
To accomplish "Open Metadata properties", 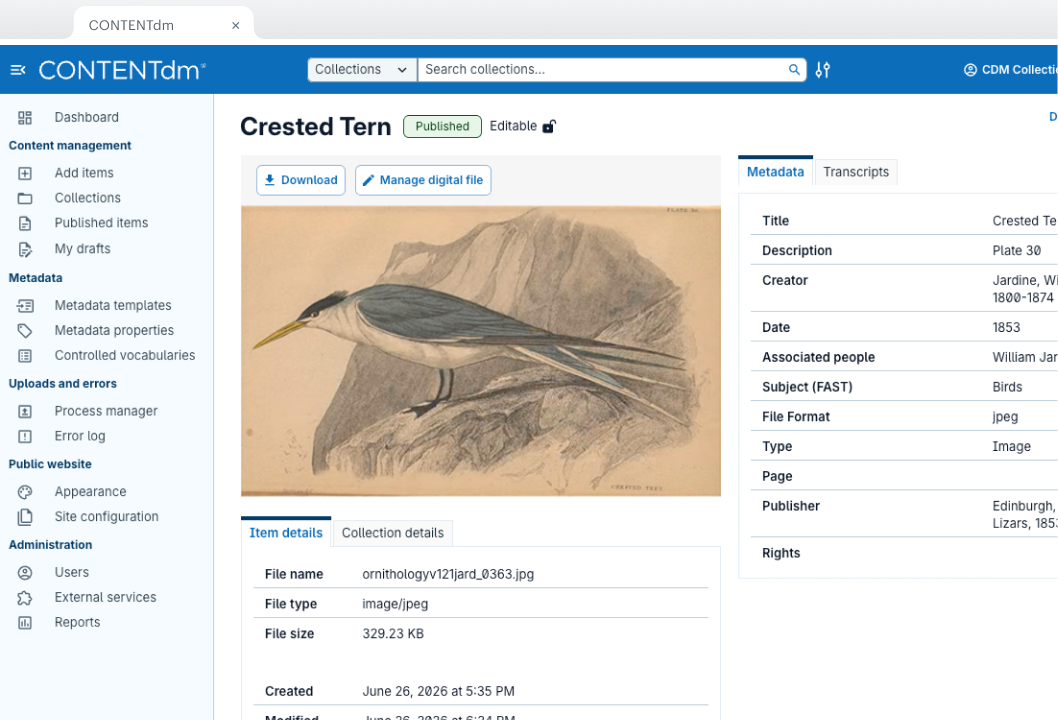I will point(114,331).
